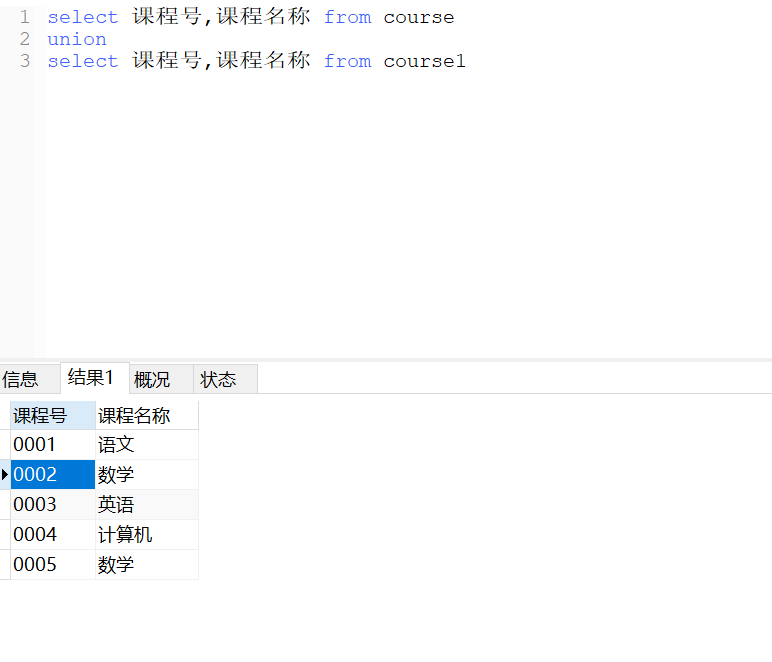Select cell 0003 in results
Screen dimensions: 772x662
[x=53, y=504]
